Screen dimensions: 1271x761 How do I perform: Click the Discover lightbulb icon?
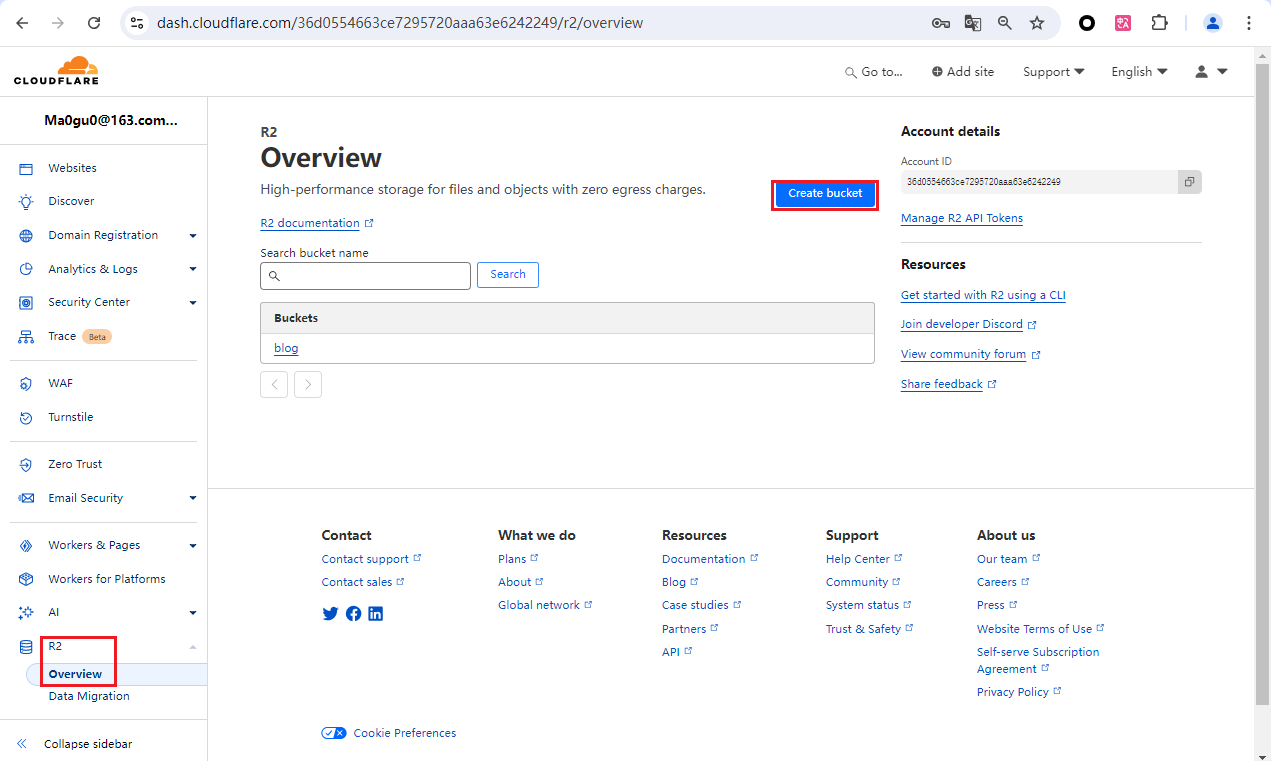point(26,202)
